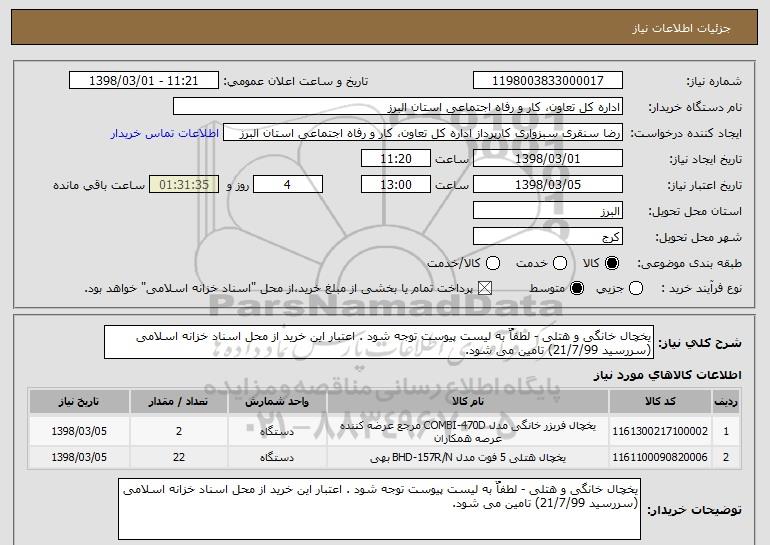This screenshot has height=545, width=770.
Task: Click the نام کالا column header
Action: (468, 402)
